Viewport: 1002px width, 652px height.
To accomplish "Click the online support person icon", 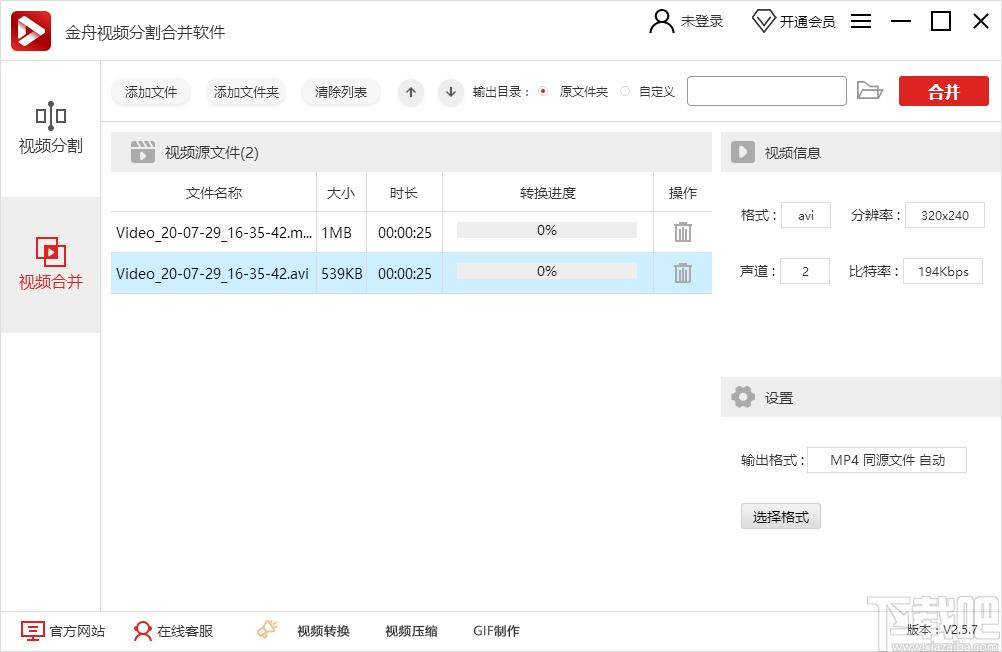I will pyautogui.click(x=143, y=631).
